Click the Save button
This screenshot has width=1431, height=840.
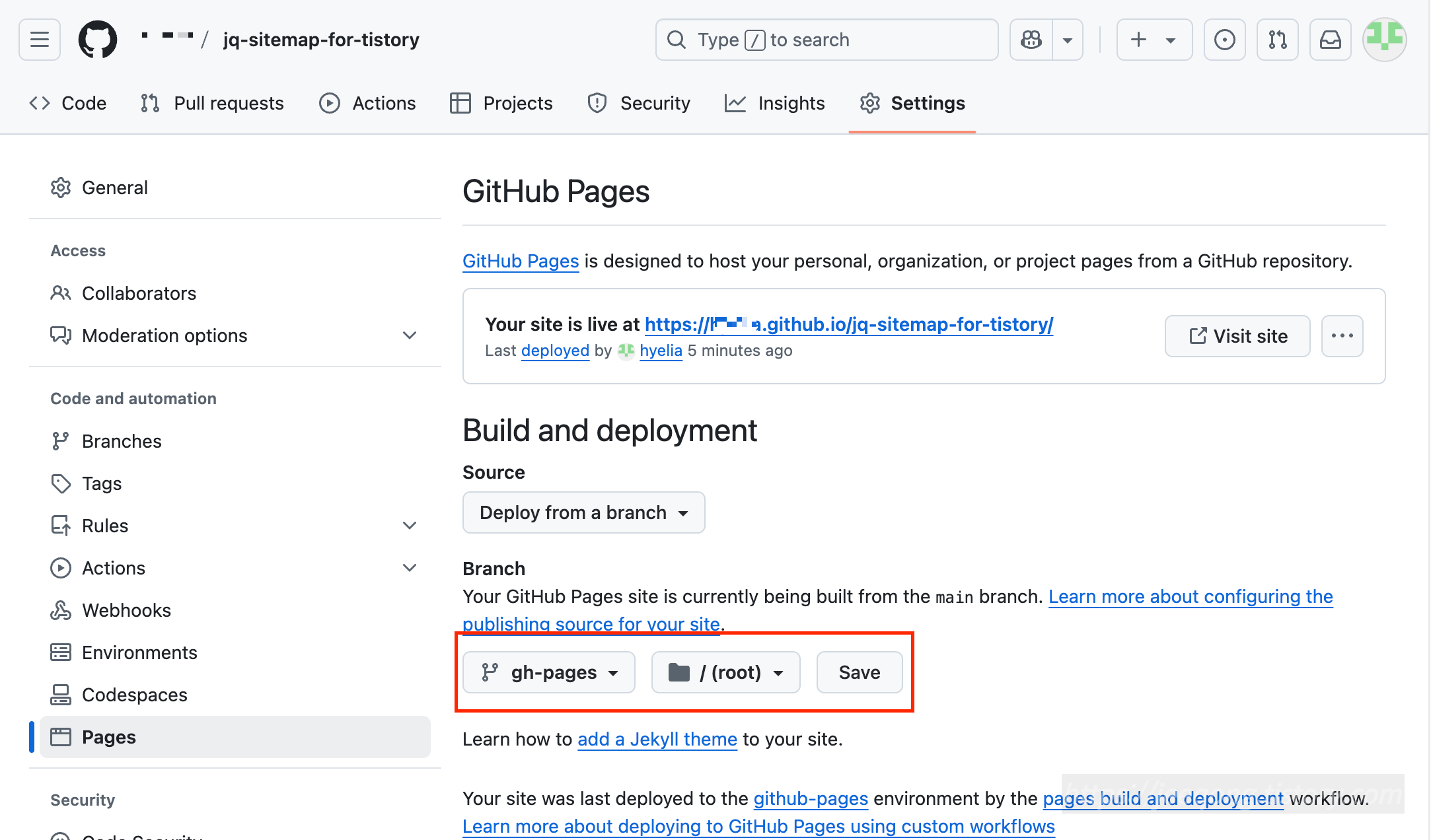(859, 672)
